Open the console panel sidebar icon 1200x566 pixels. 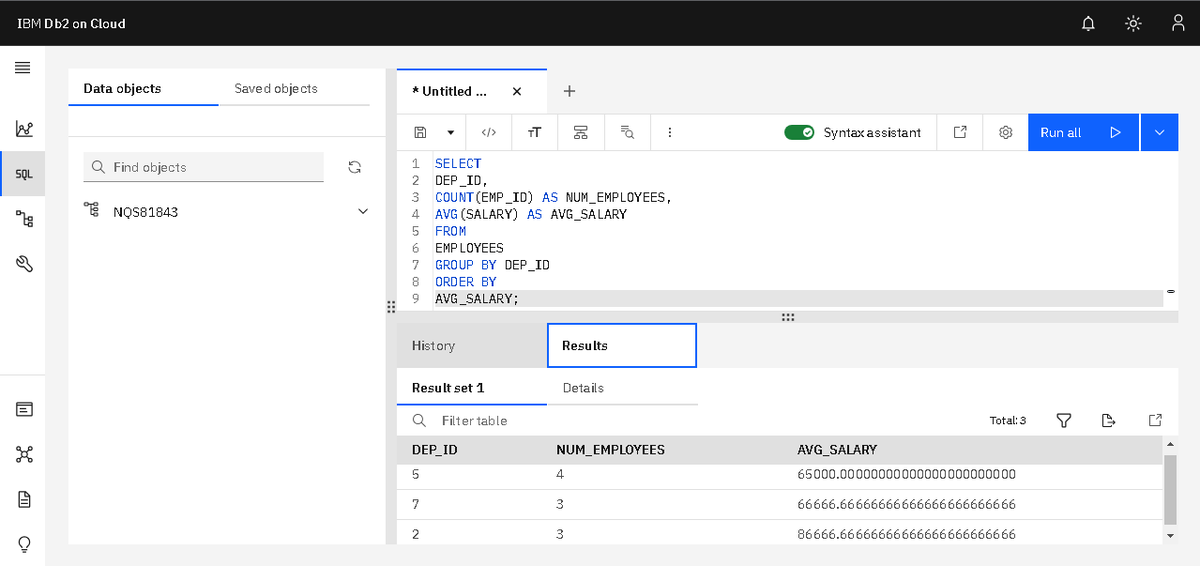click(24, 409)
